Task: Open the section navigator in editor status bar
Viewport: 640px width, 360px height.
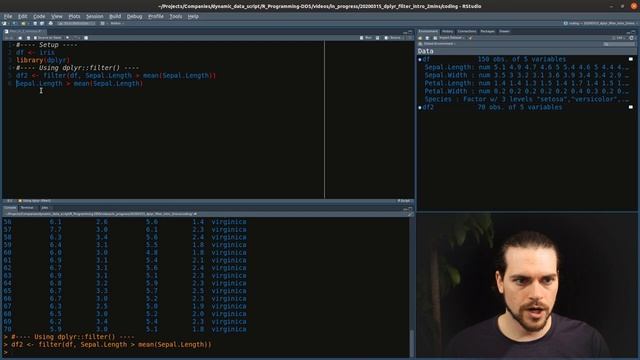Action: click(x=35, y=201)
